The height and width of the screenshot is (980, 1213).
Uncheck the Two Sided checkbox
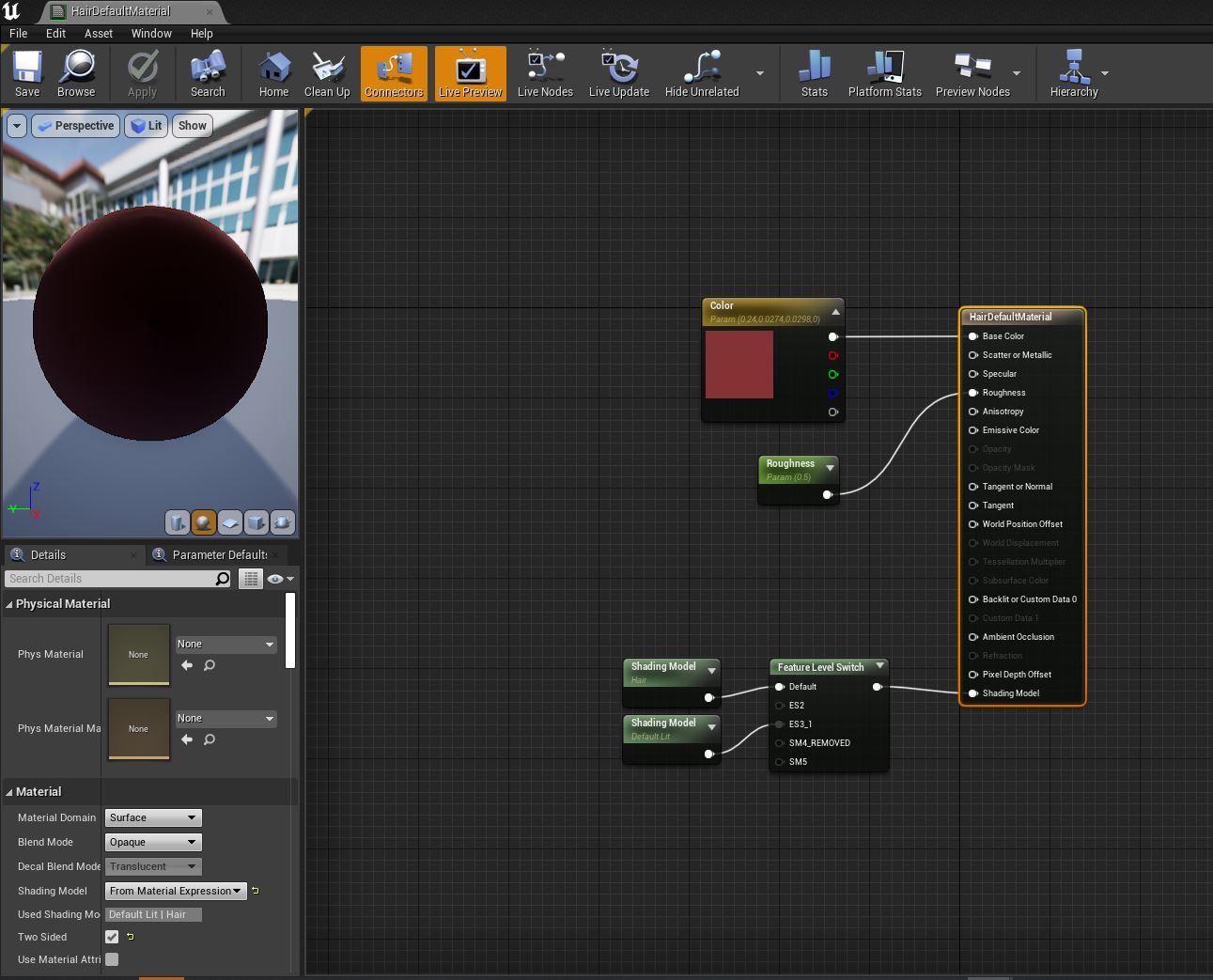click(x=112, y=937)
